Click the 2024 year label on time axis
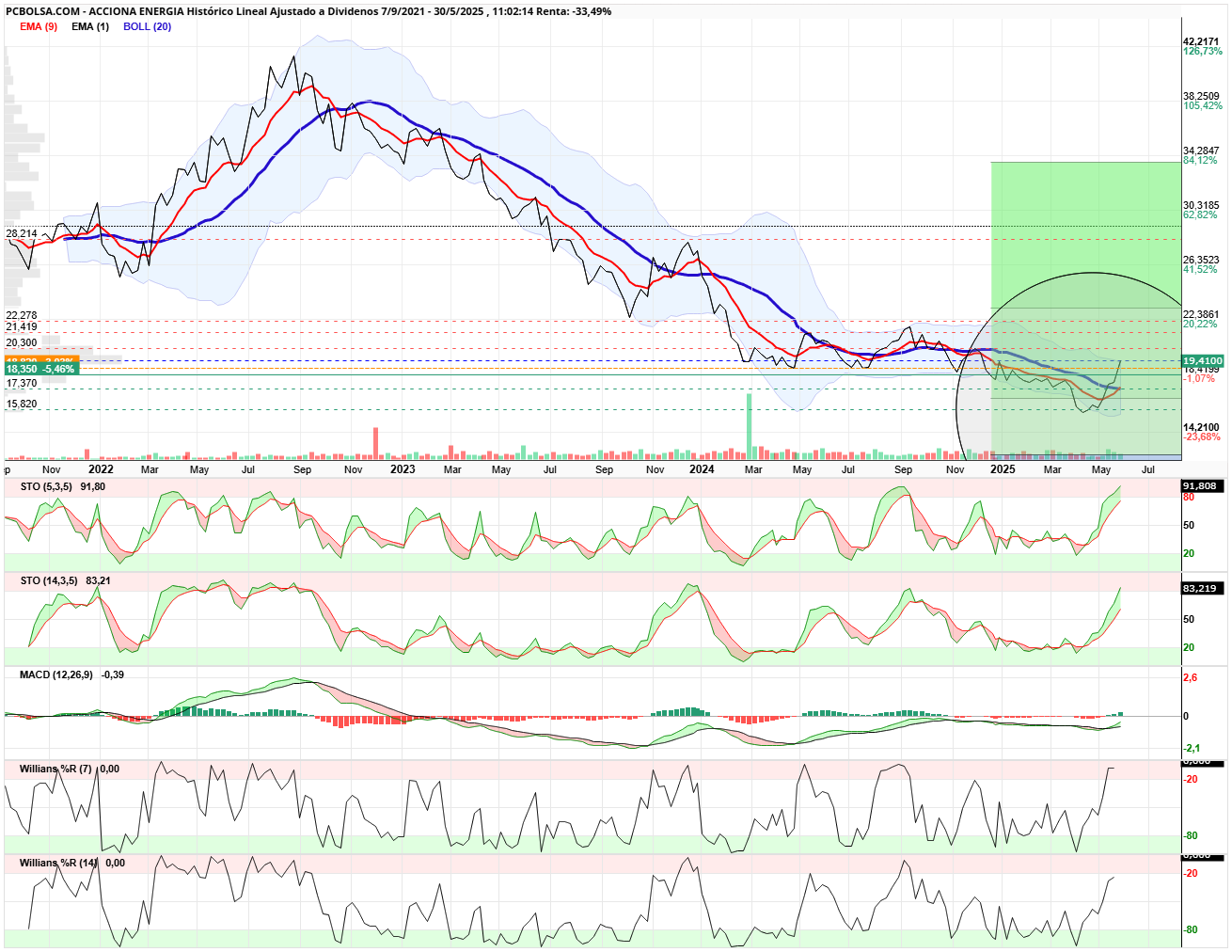 pyautogui.click(x=702, y=469)
